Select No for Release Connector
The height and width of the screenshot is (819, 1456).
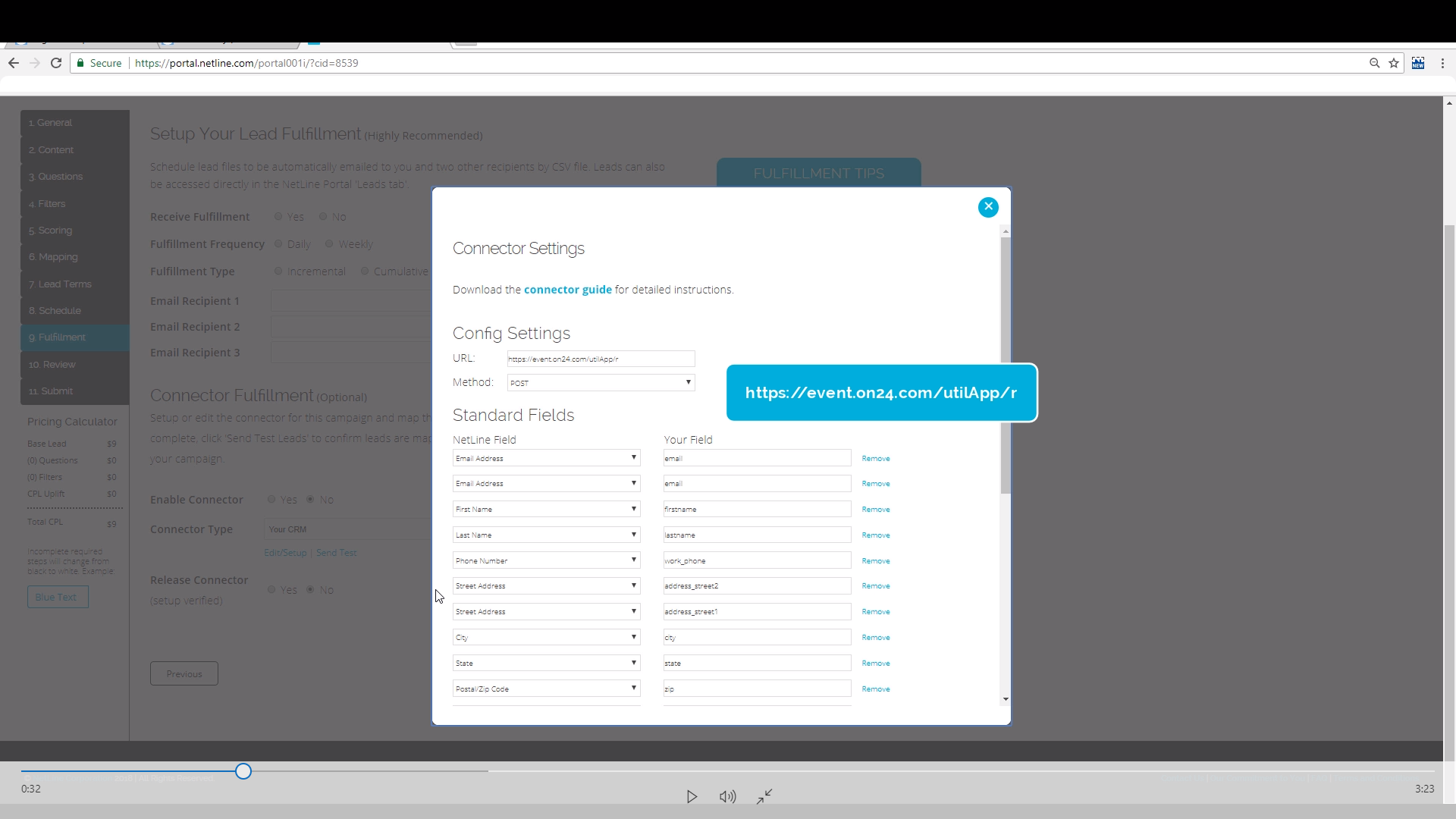(x=310, y=590)
